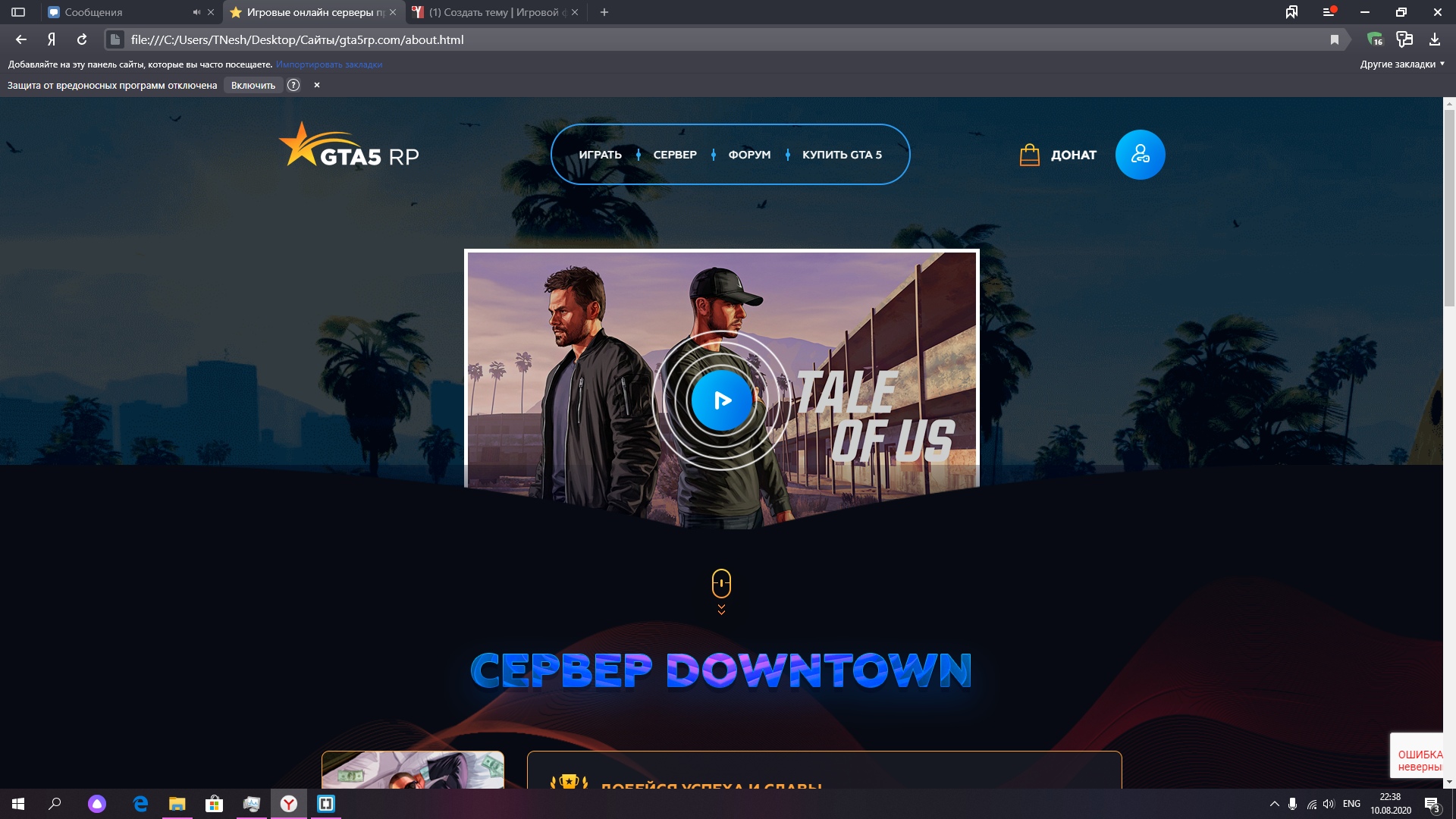The image size is (1456, 819).
Task: Toggle the side panel icon at top-left
Action: click(18, 12)
